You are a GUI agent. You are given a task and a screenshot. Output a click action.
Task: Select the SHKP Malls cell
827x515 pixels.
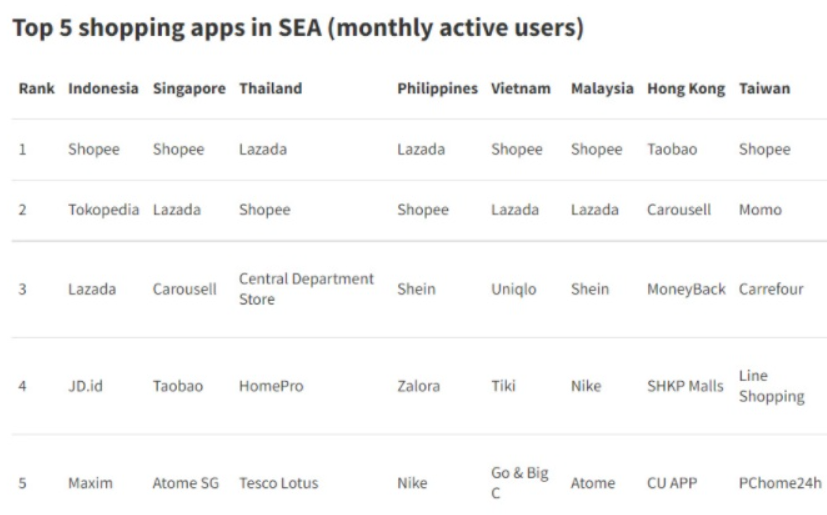click(x=685, y=386)
